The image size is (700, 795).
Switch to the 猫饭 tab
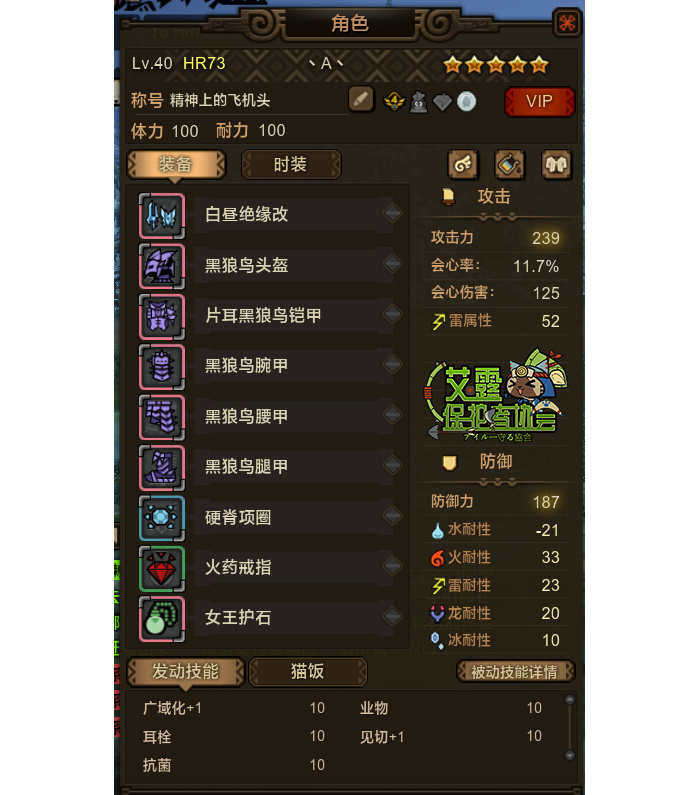click(308, 672)
